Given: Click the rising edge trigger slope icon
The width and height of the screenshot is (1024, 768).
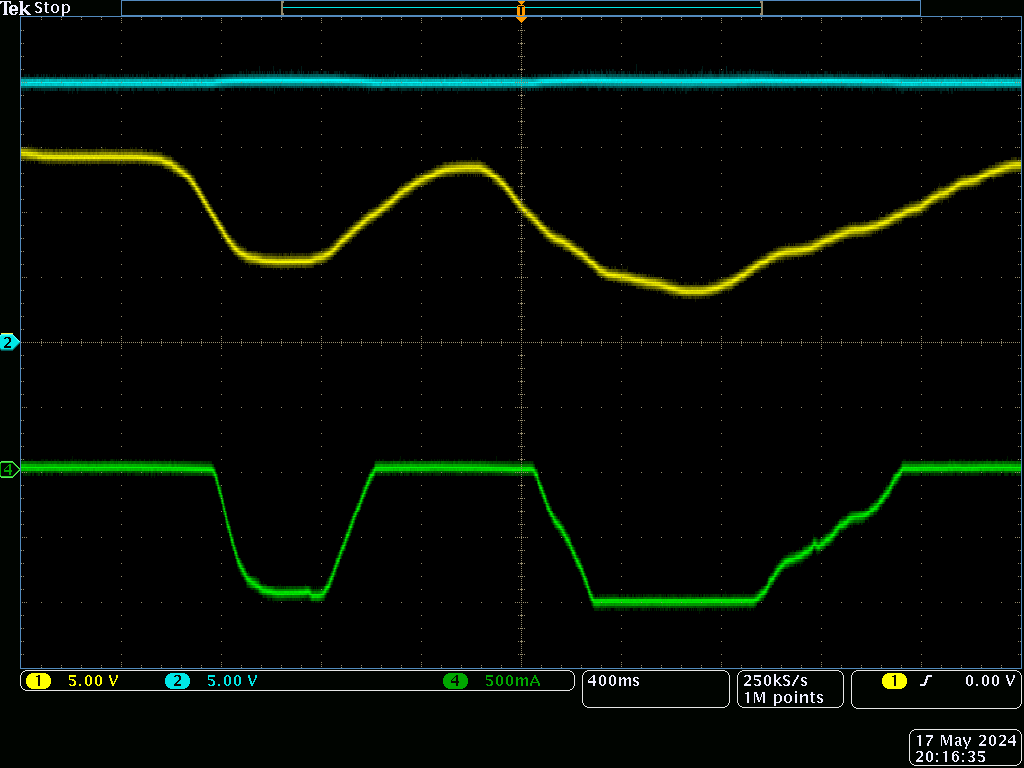Looking at the screenshot, I should (926, 682).
